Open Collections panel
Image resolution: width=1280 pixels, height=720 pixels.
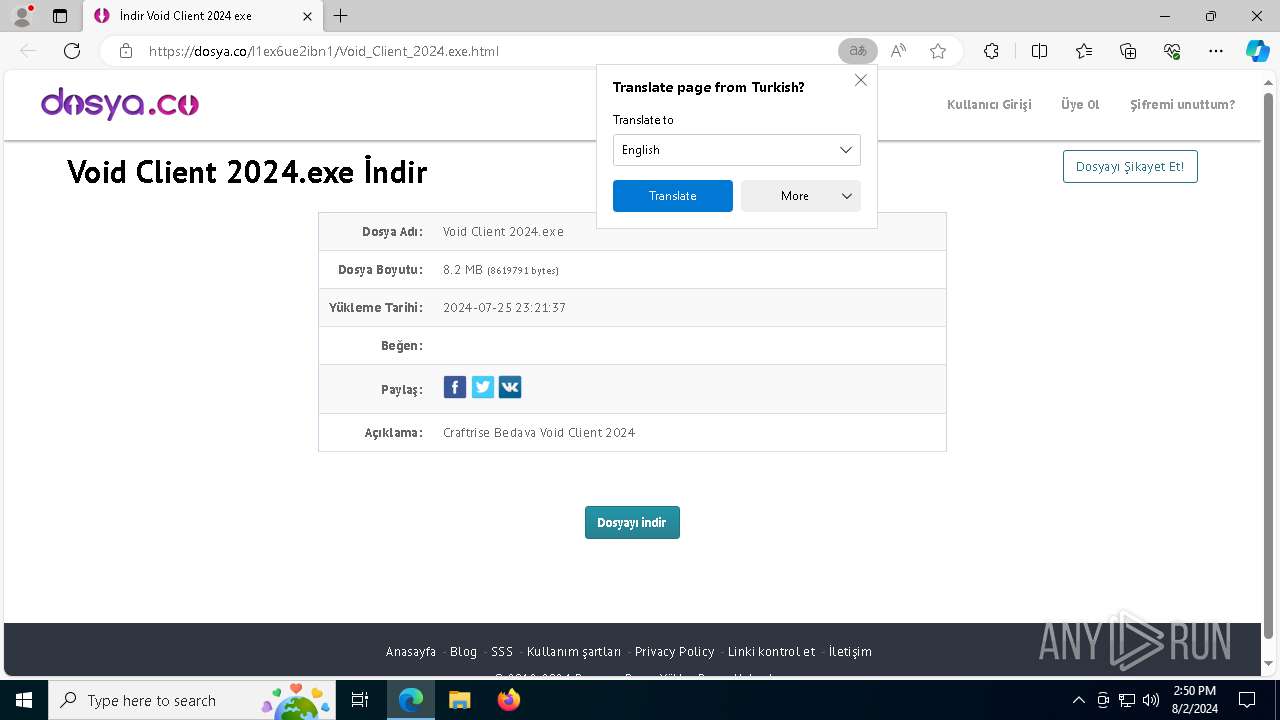[x=1128, y=51]
